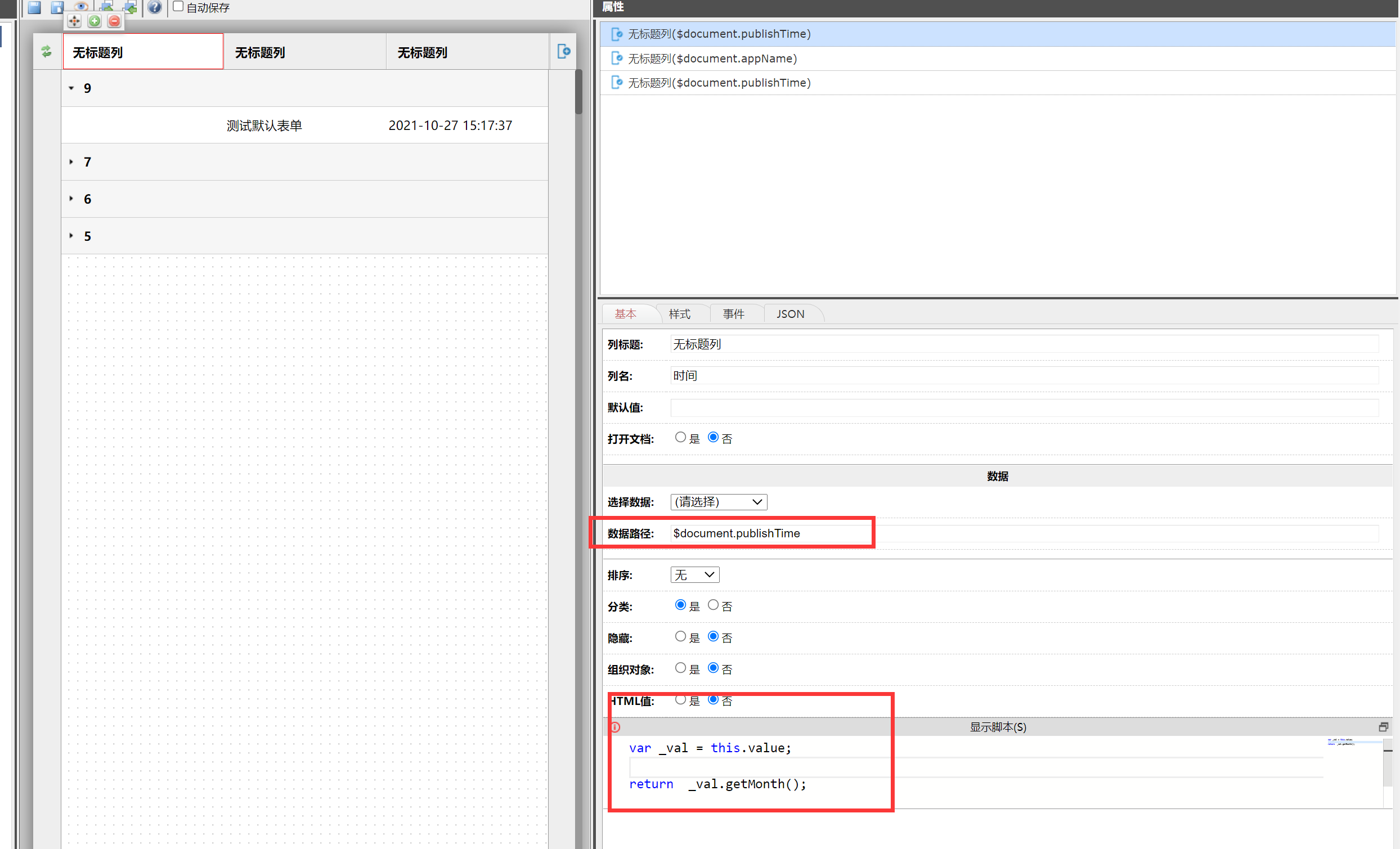Click the view's vertical scrollbar thumb
Image resolution: width=1400 pixels, height=849 pixels.
click(x=578, y=91)
